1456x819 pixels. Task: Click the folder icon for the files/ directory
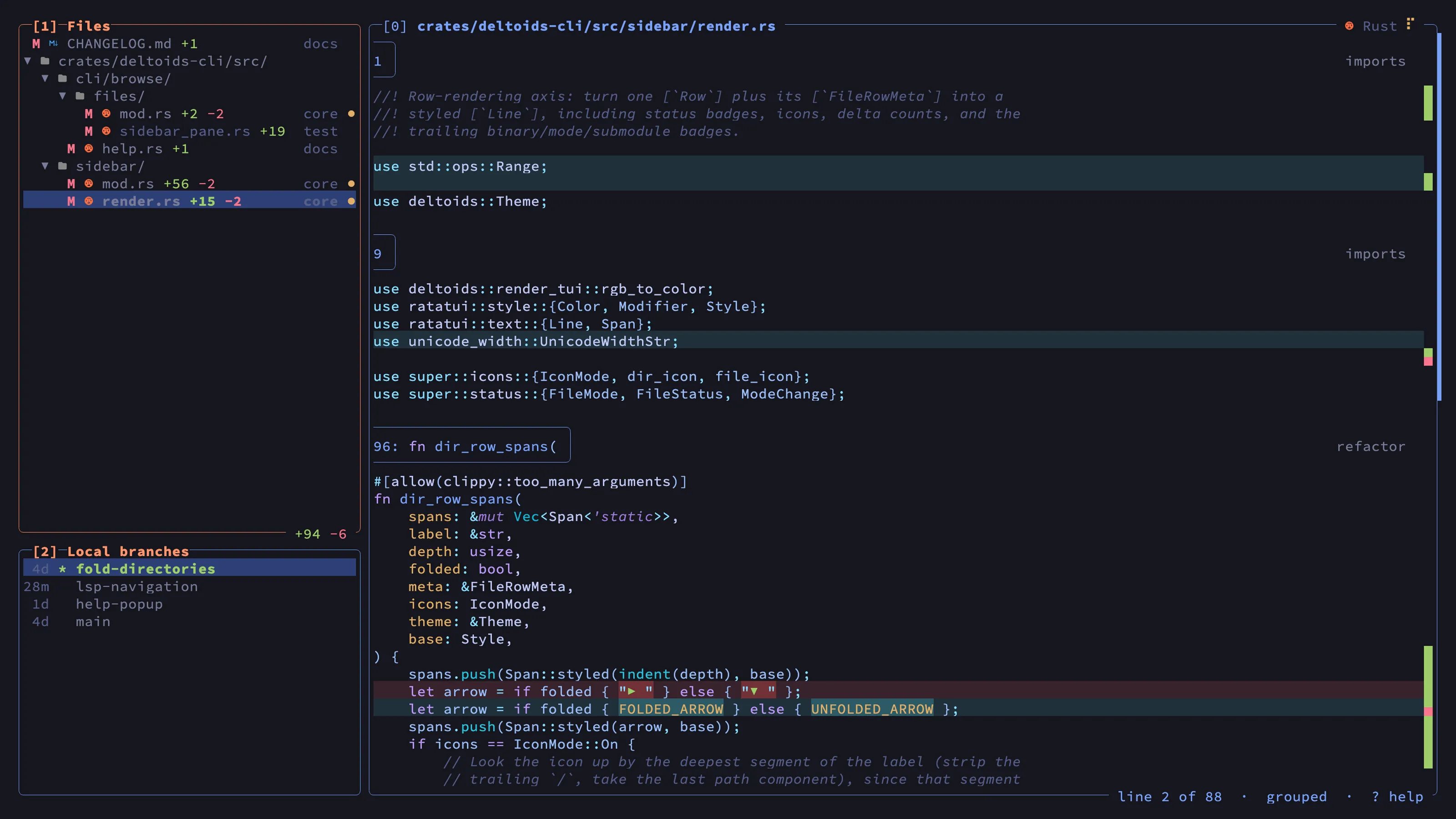(80, 96)
